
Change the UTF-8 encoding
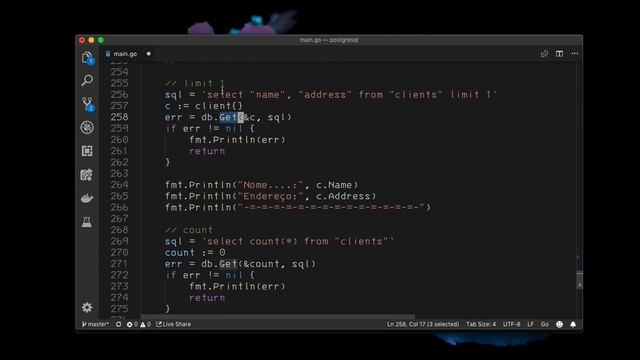(x=511, y=324)
